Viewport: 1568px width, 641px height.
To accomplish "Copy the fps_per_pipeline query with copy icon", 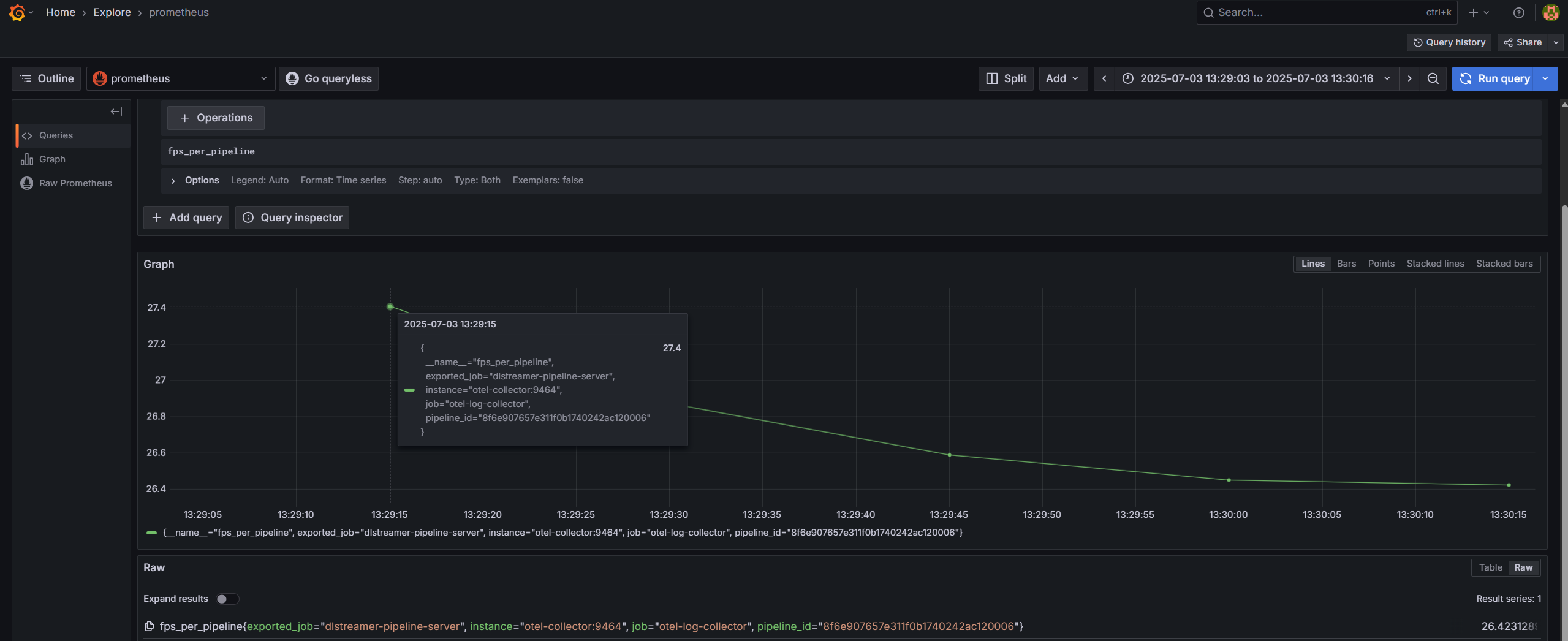I will (149, 626).
